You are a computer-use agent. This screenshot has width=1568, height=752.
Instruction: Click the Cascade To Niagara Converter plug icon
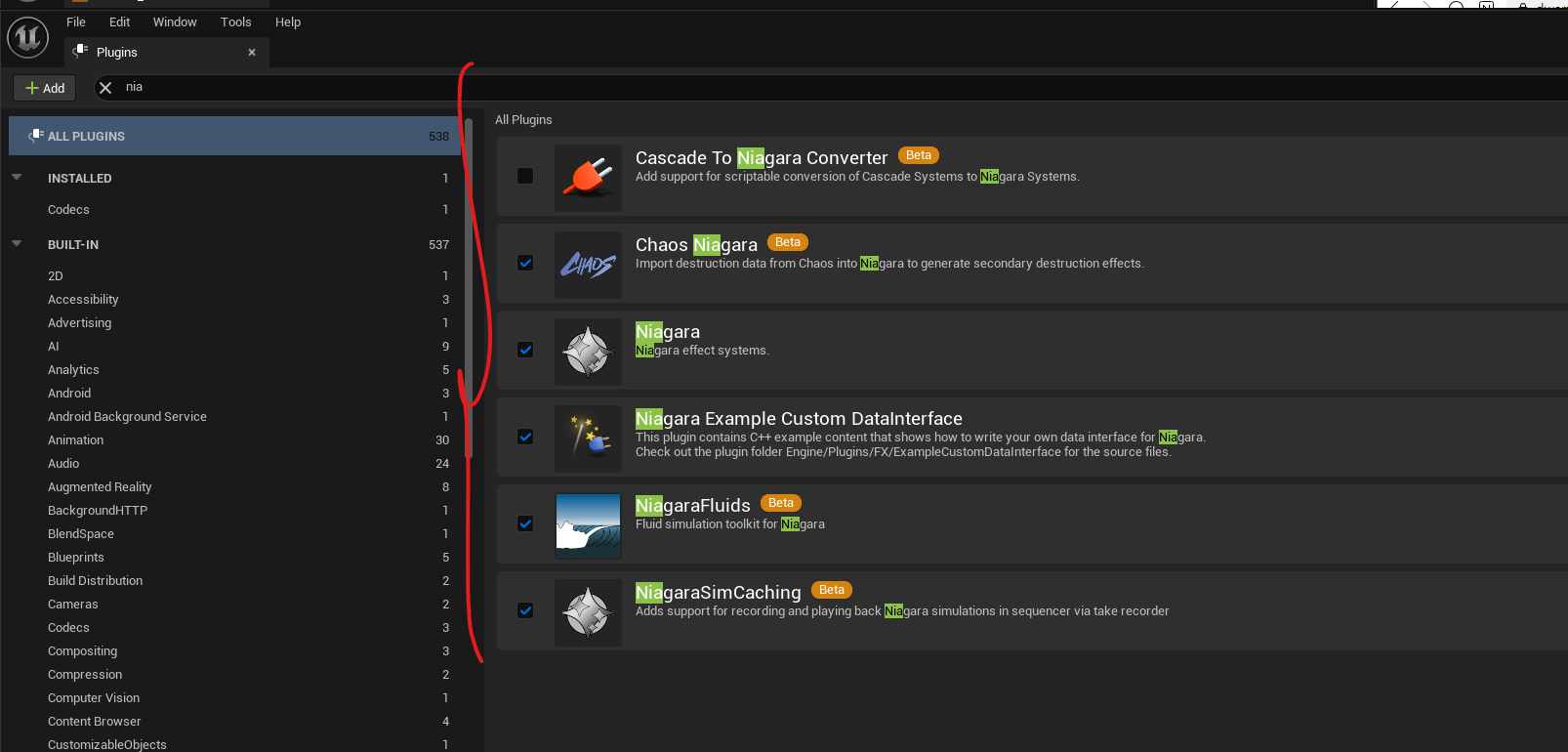tap(588, 178)
